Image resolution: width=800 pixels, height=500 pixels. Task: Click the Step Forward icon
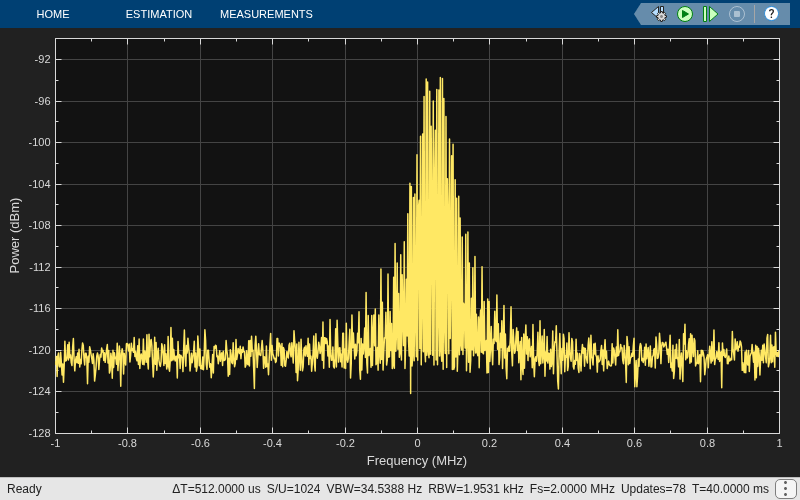click(x=710, y=14)
